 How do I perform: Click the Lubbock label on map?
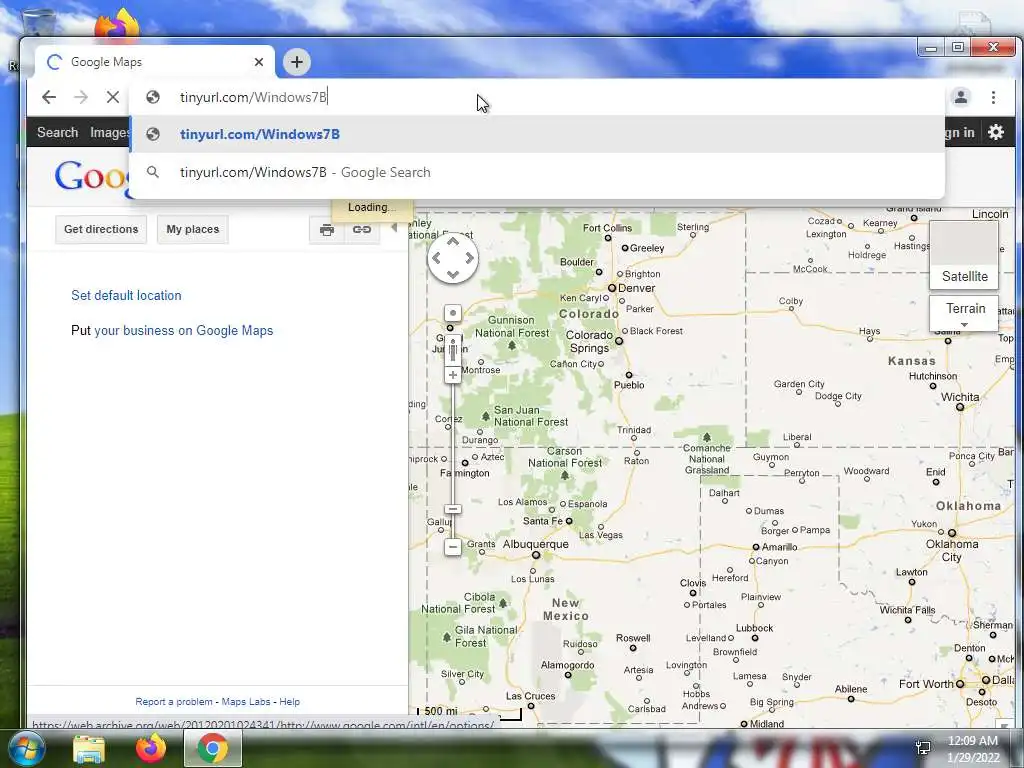point(754,628)
